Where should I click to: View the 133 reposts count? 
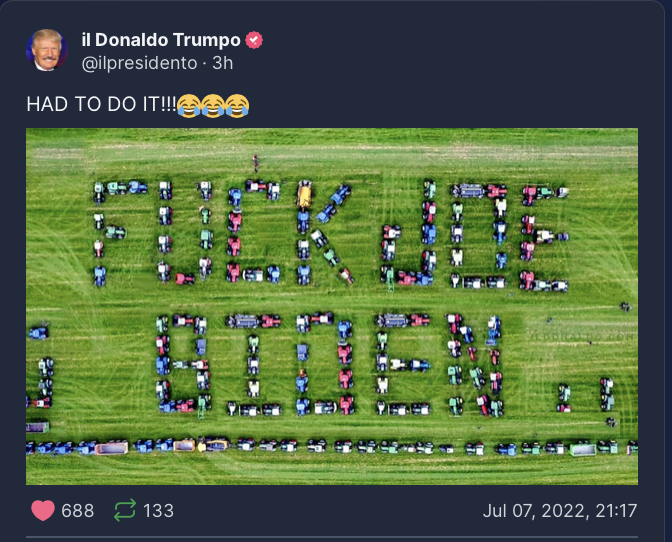click(x=159, y=511)
